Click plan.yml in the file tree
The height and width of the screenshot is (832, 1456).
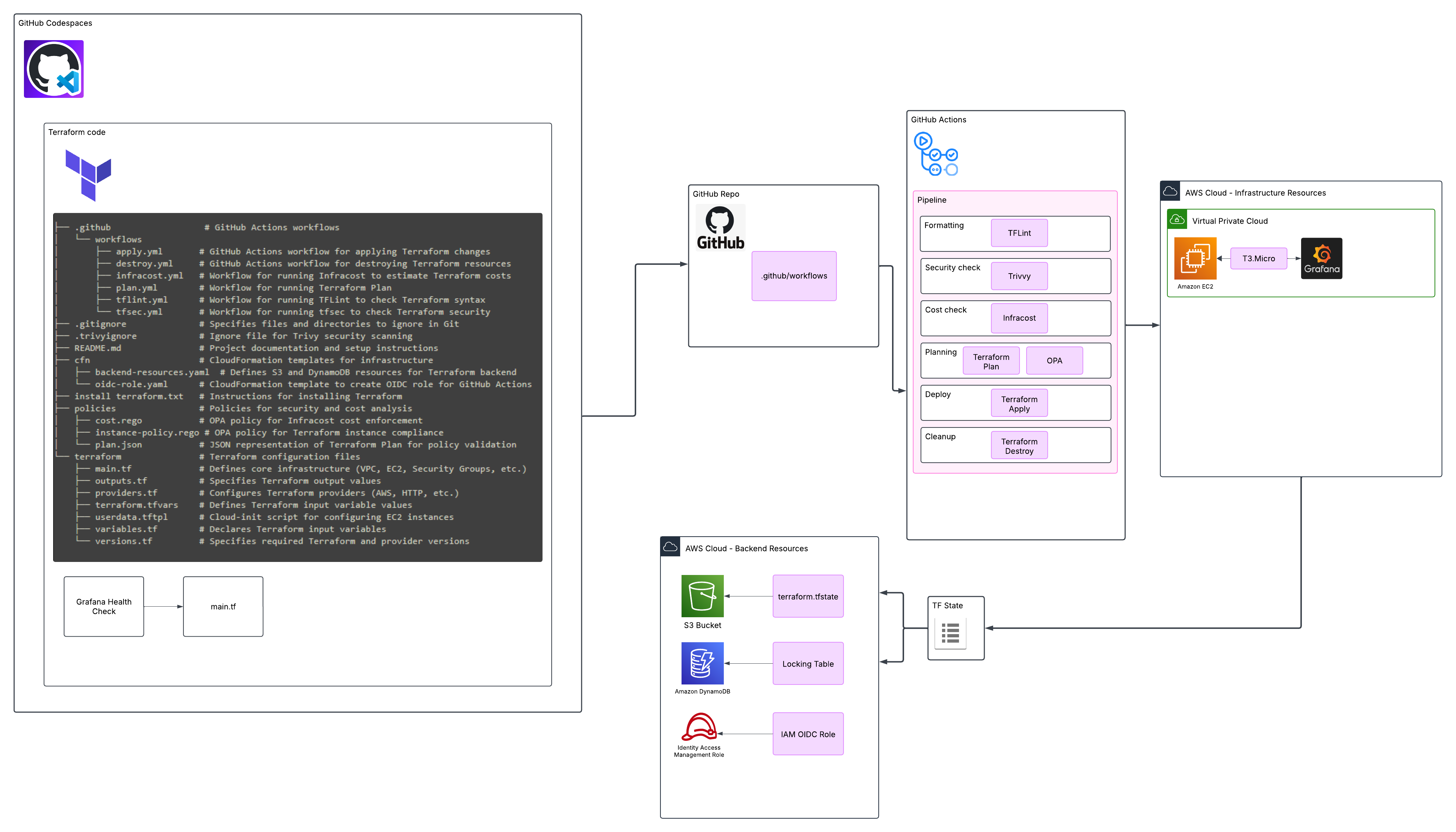[136, 287]
